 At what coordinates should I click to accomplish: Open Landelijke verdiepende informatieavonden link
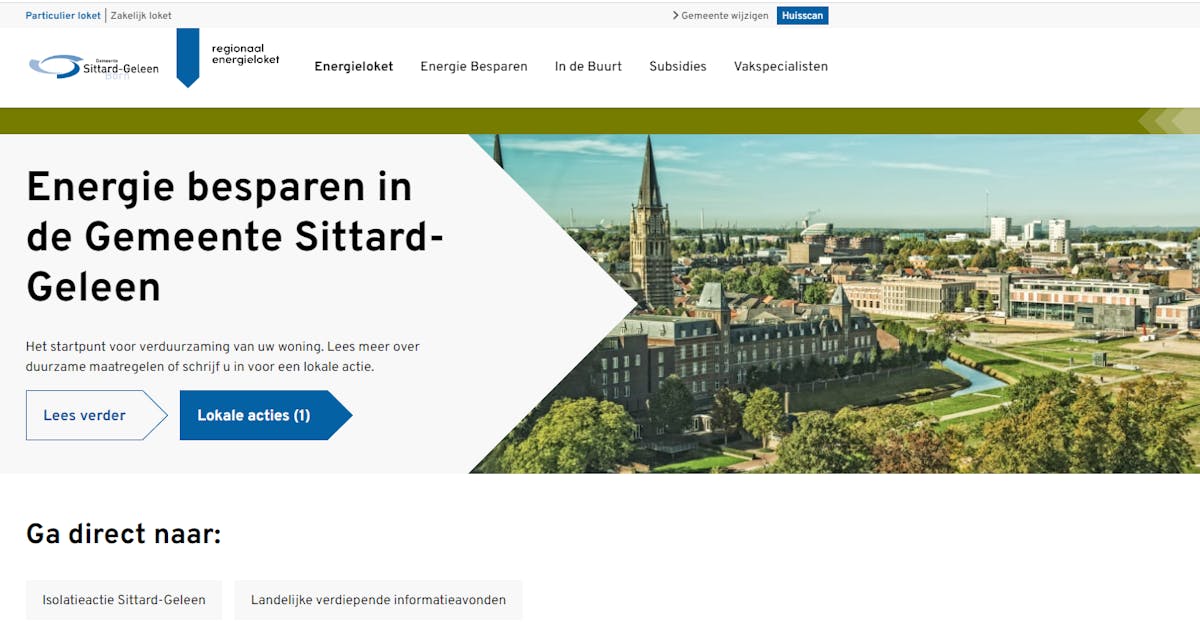click(x=378, y=600)
